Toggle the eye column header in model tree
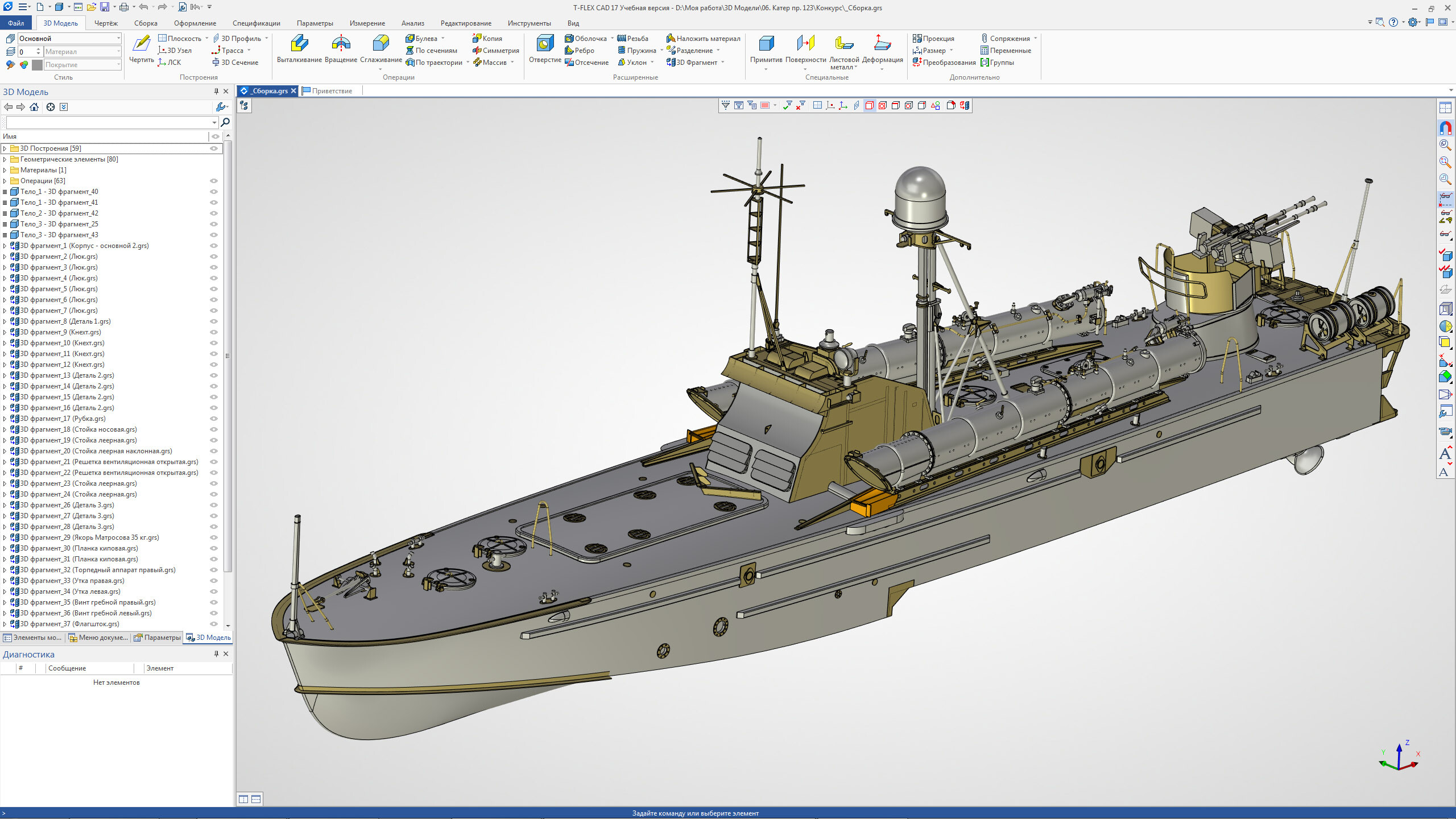This screenshot has height=819, width=1456. coord(216,136)
